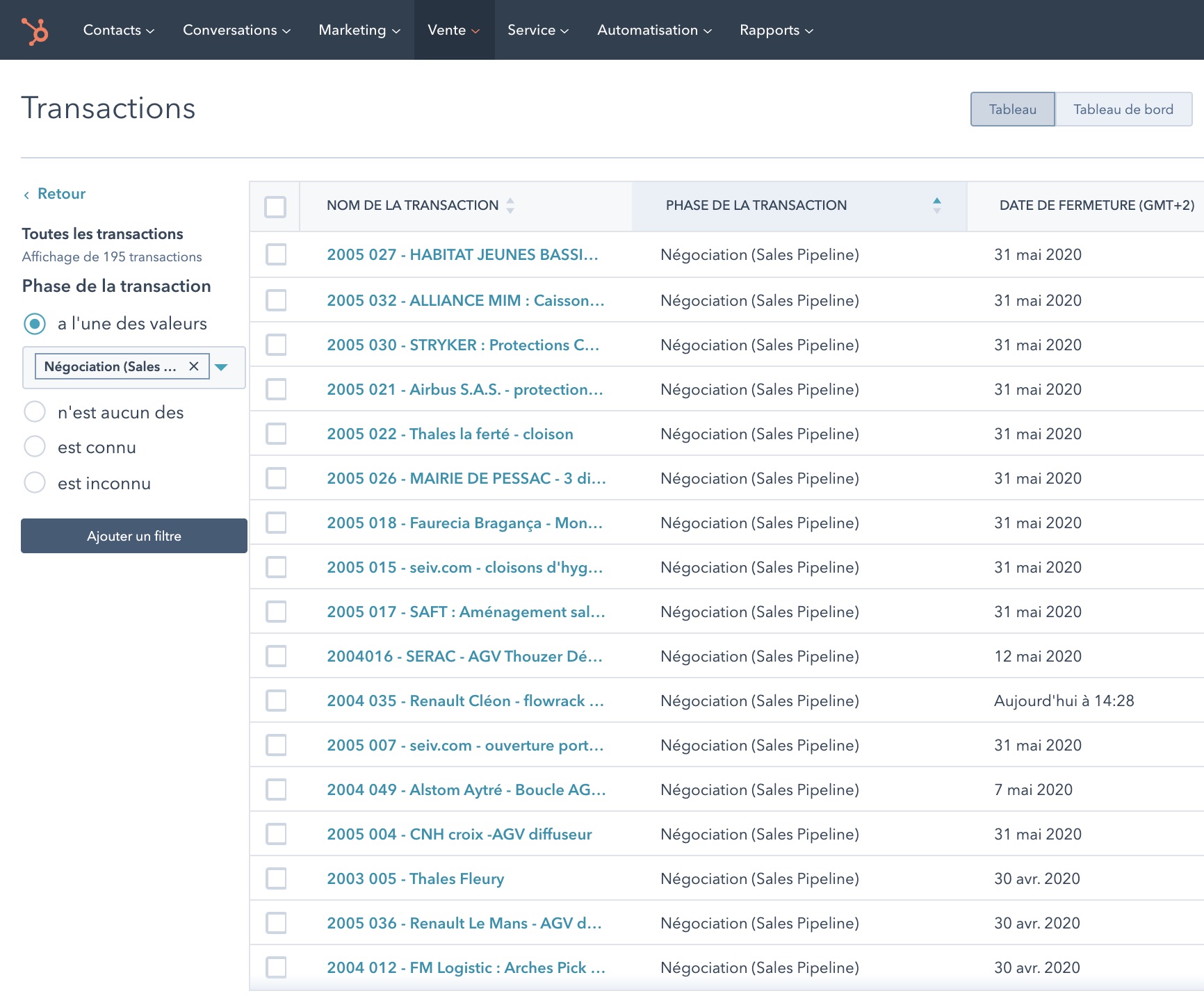The image size is (1204, 998).
Task: Open 2005 036 - Renault Le Mans transaction
Action: pos(464,923)
